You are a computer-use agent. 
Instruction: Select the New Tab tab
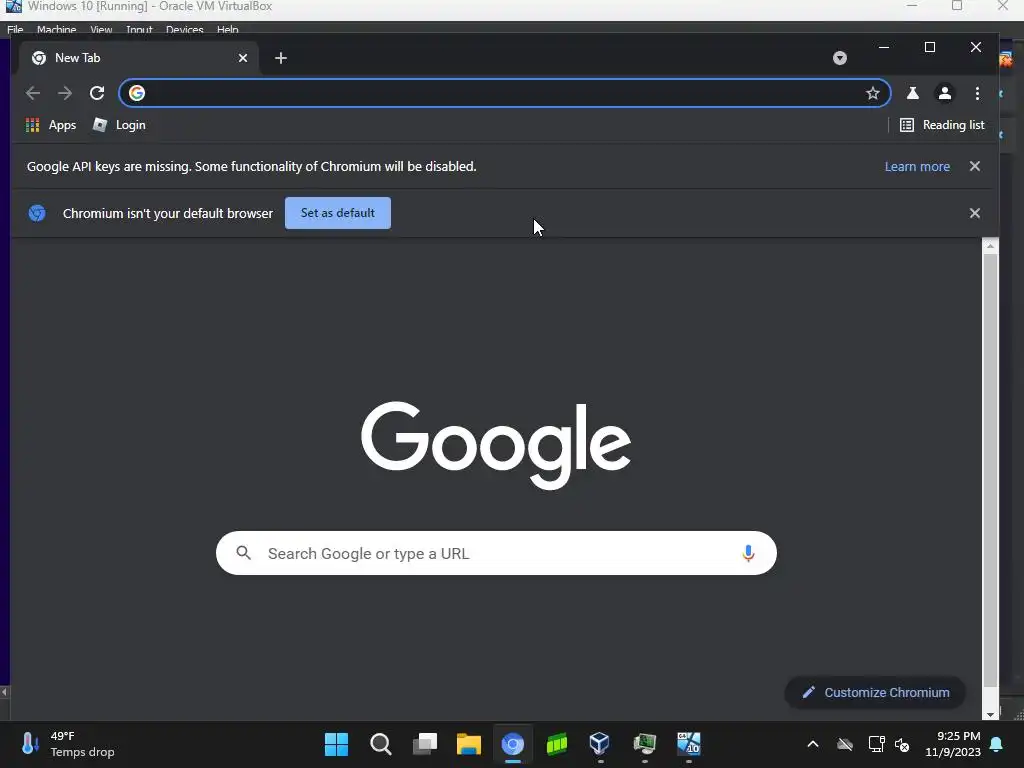point(138,58)
